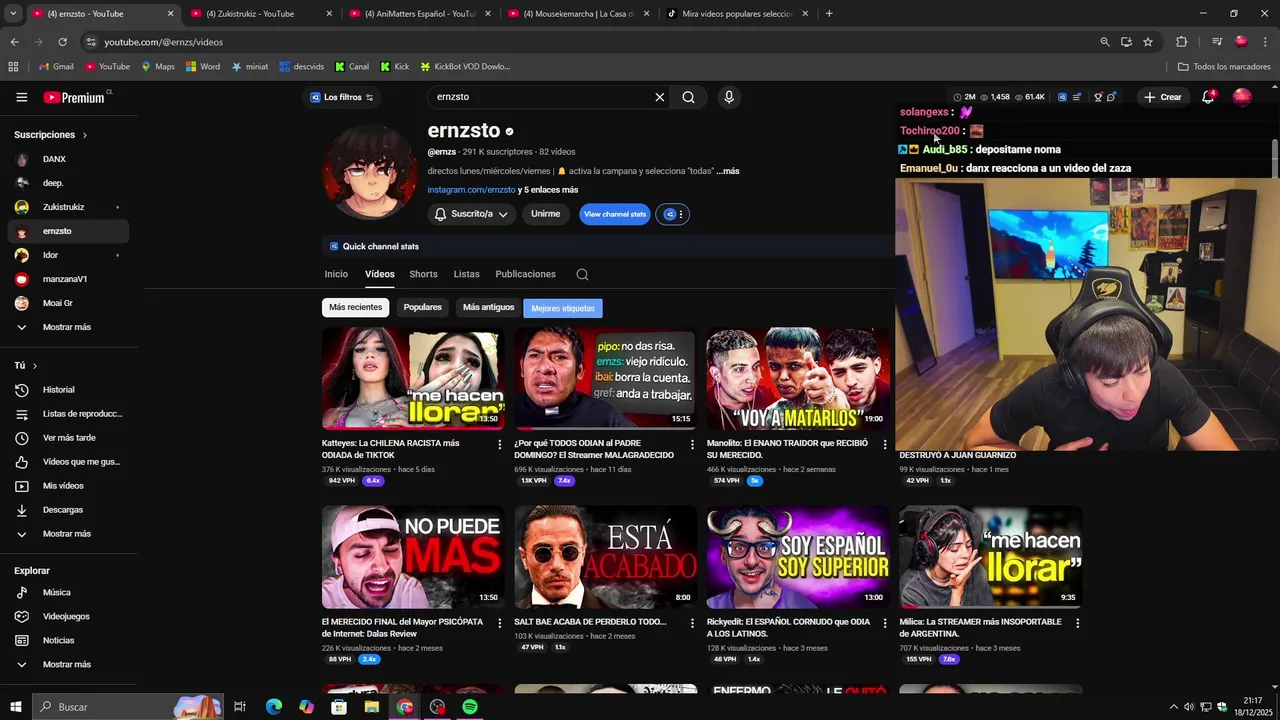1280x720 pixels.
Task: Open options menu for Padre Domingo video
Action: [692, 444]
